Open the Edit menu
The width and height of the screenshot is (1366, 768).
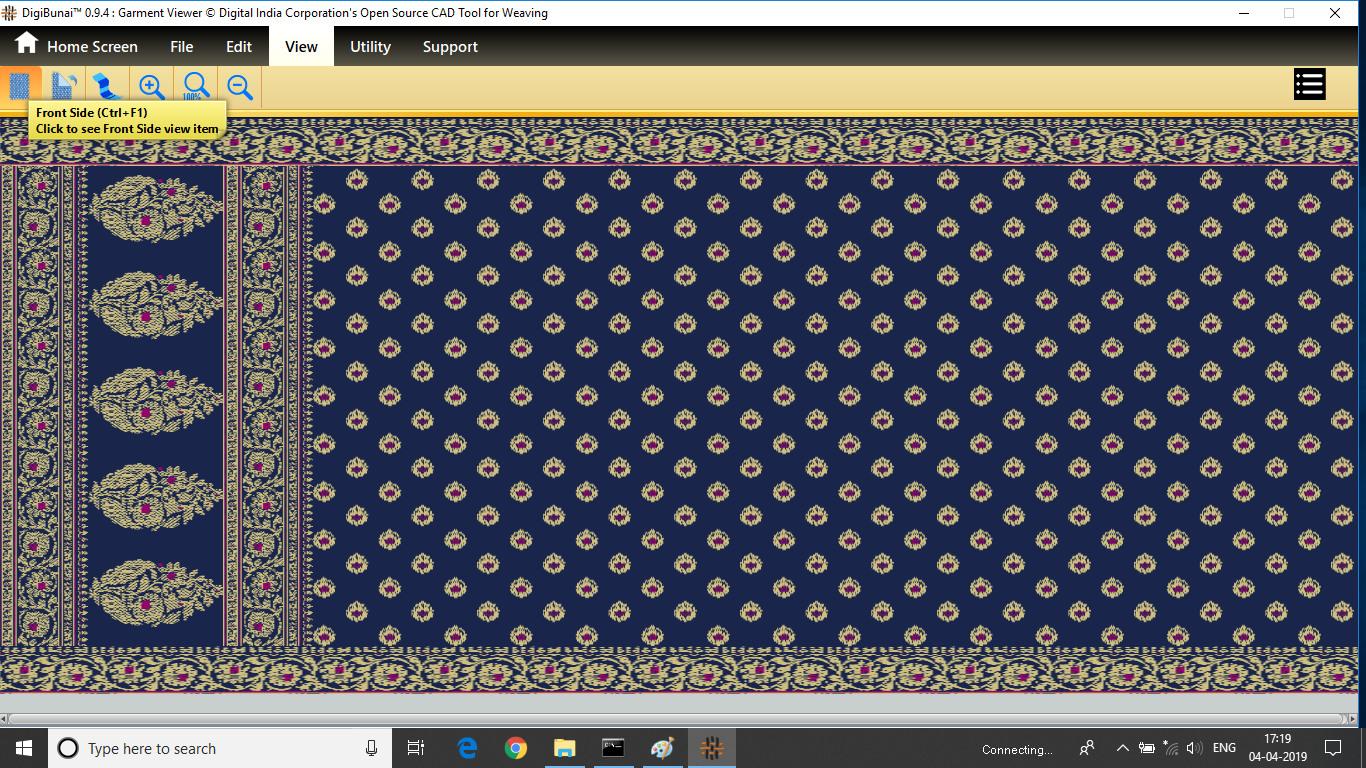click(x=239, y=47)
